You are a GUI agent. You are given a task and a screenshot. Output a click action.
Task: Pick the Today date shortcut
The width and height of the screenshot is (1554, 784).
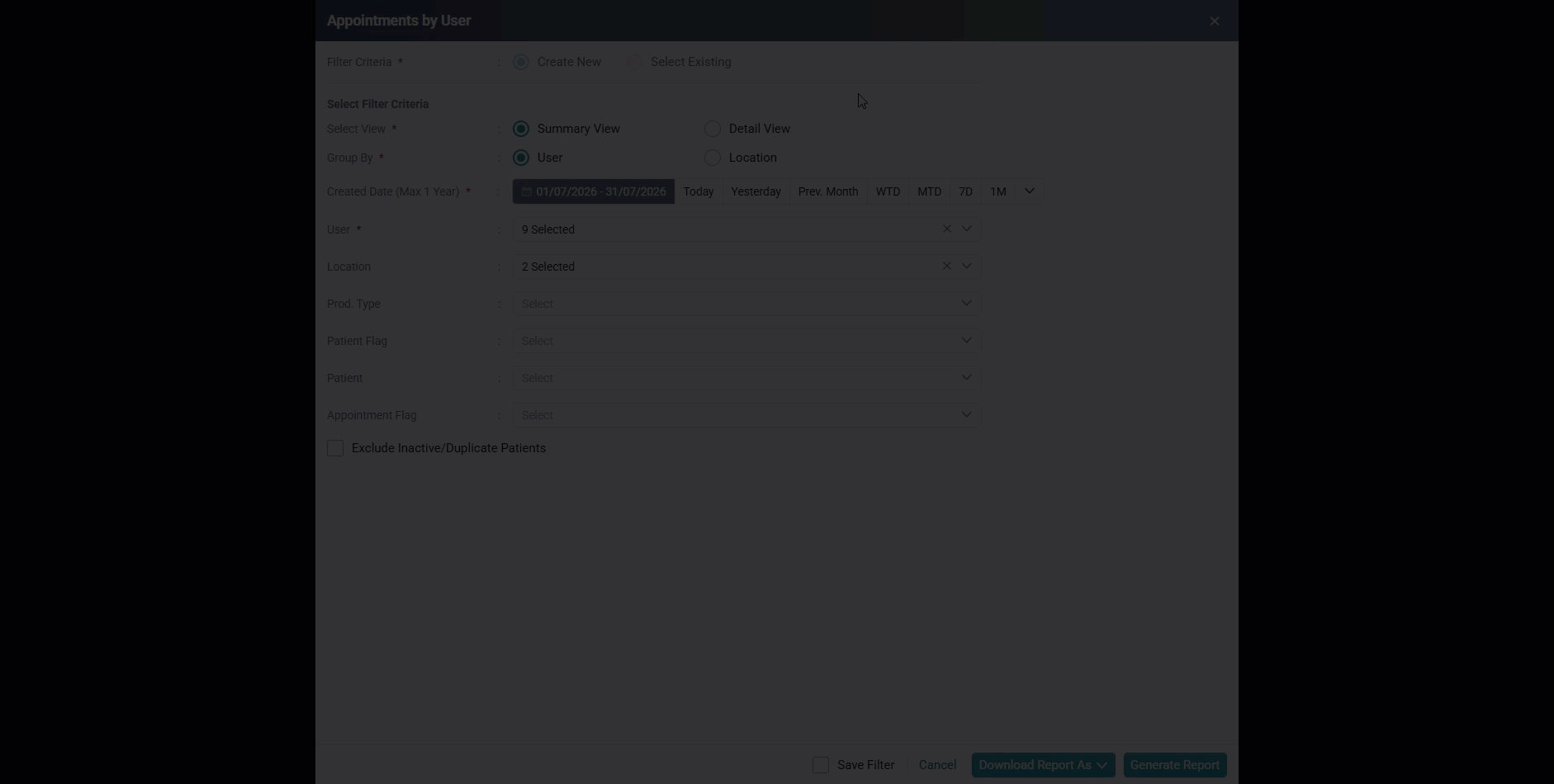(x=699, y=191)
